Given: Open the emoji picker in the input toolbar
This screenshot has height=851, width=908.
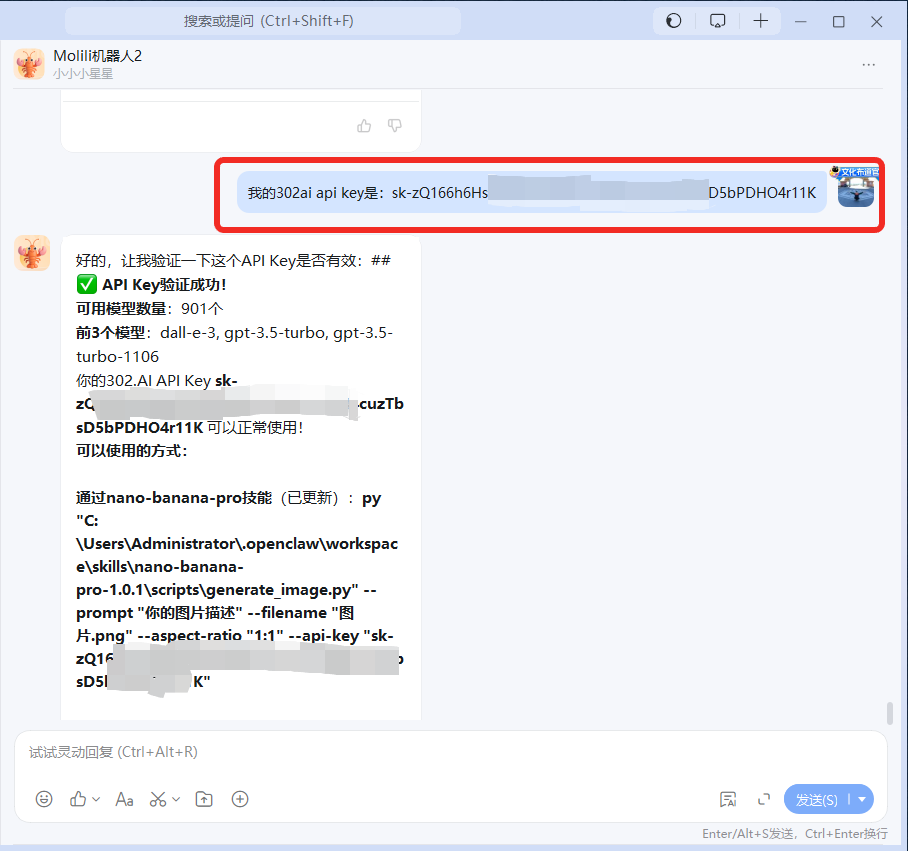Looking at the screenshot, I should [44, 799].
